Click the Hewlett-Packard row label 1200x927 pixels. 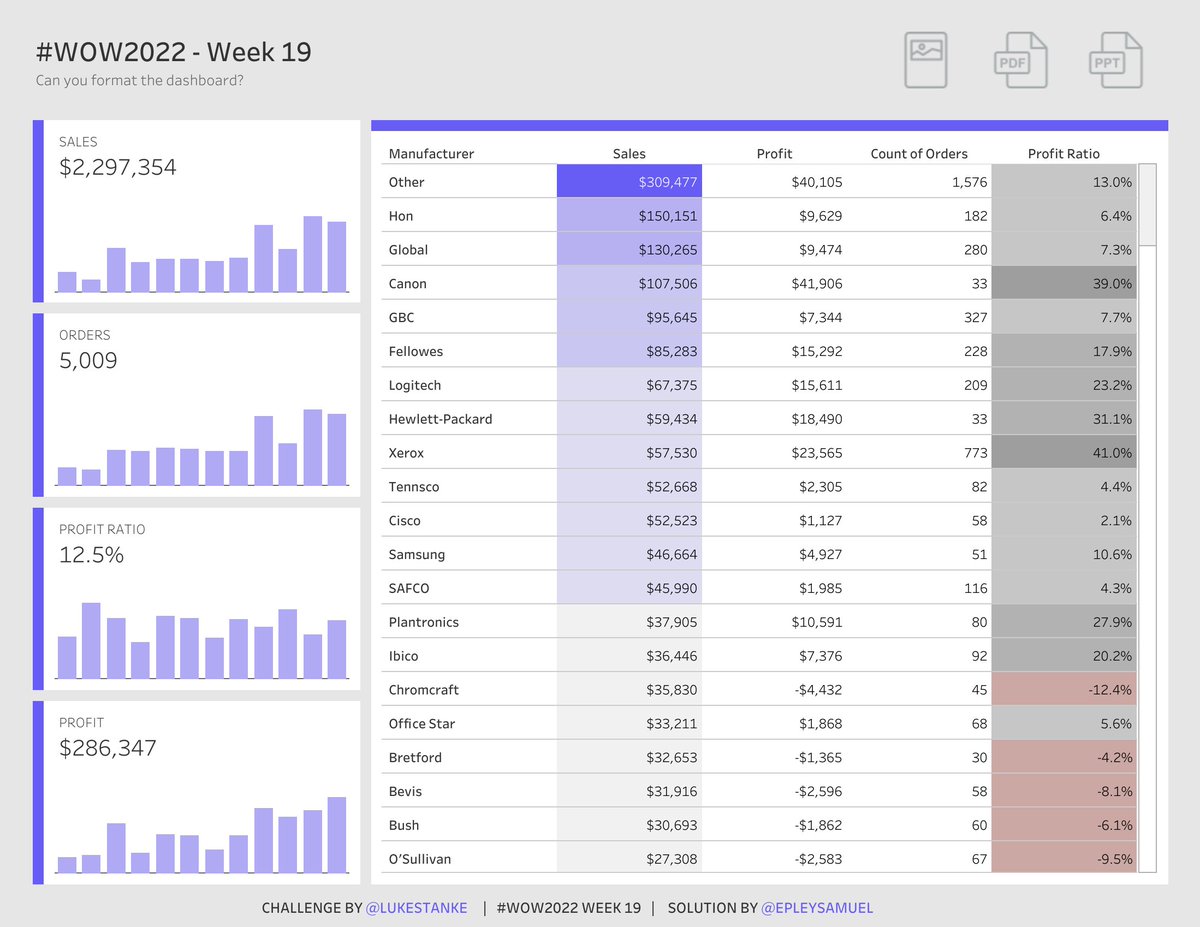pyautogui.click(x=440, y=419)
